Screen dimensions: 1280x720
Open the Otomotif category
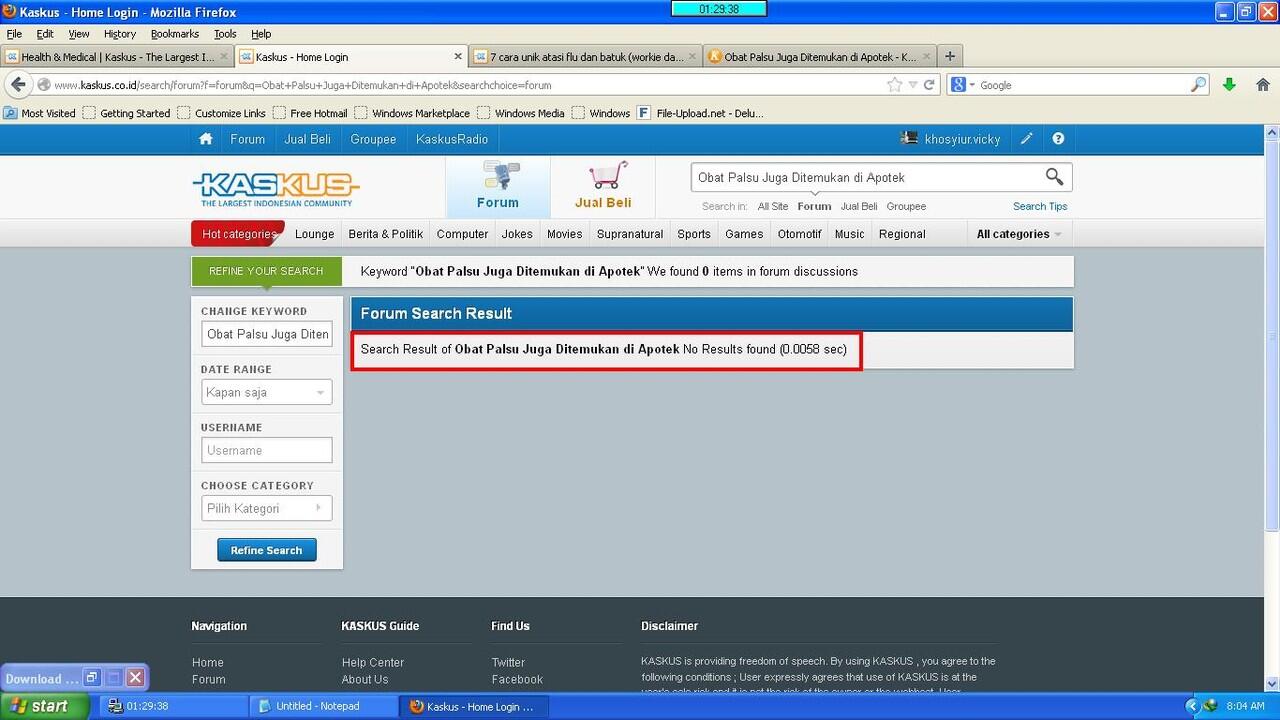click(x=800, y=234)
